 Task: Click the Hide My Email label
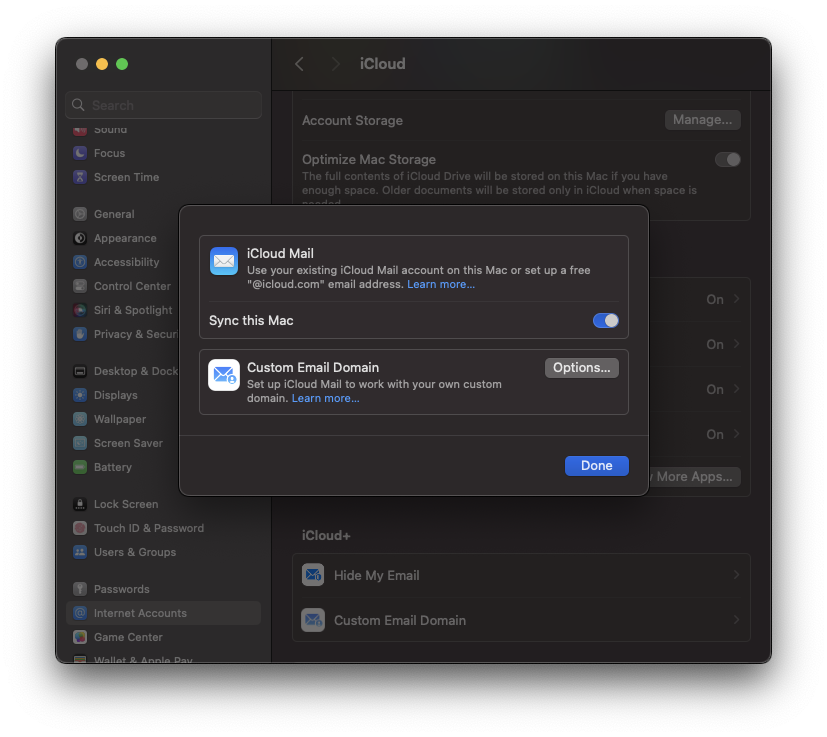(x=377, y=575)
